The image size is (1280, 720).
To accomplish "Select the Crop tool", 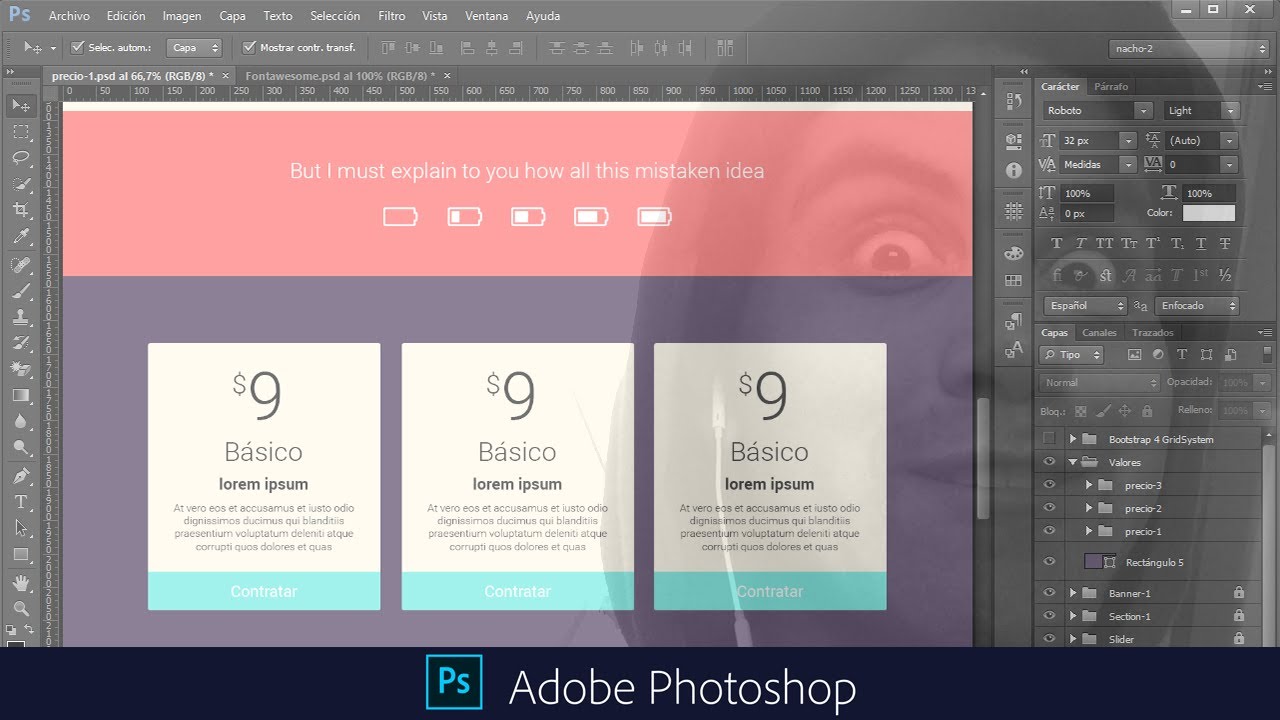I will point(21,210).
